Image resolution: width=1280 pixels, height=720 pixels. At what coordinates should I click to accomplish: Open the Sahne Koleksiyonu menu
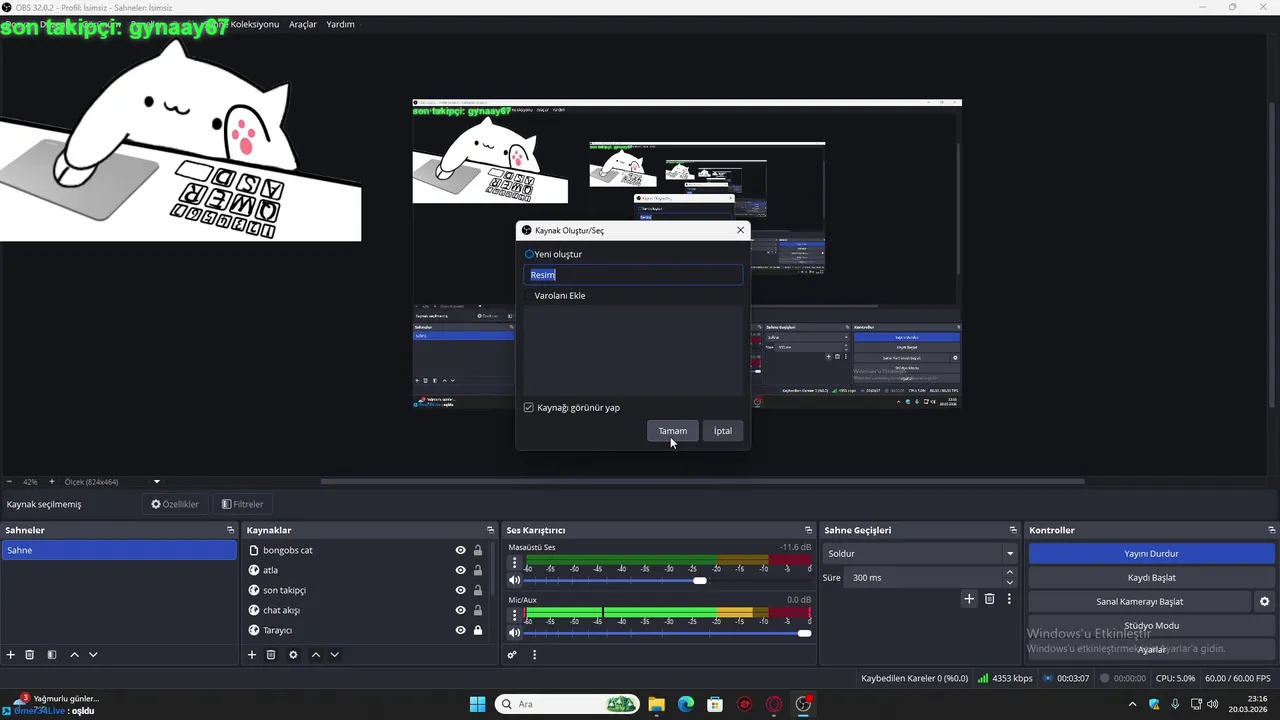[244, 24]
